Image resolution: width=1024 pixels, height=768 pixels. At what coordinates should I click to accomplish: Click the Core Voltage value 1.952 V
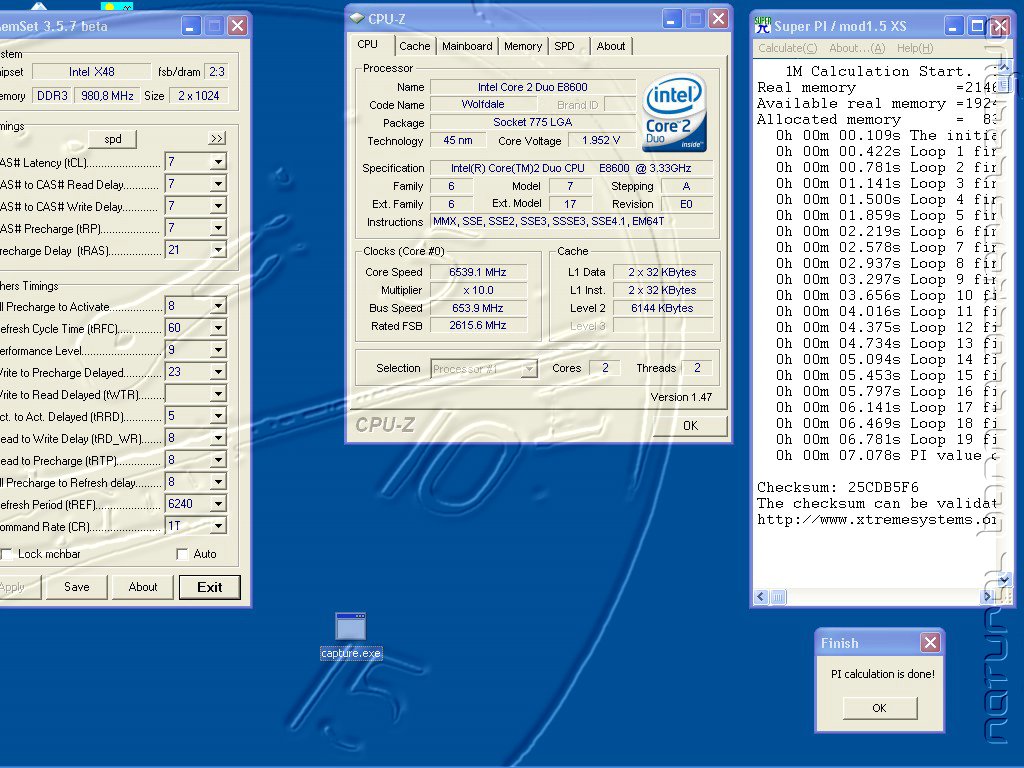(x=600, y=140)
